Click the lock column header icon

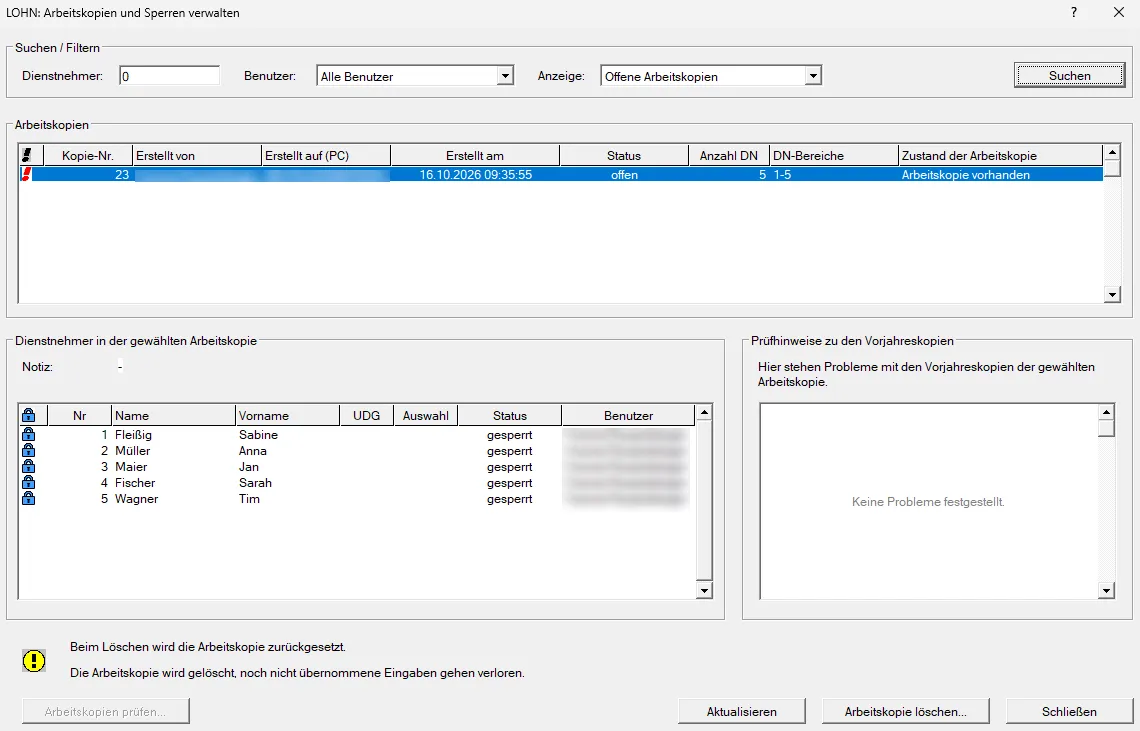point(28,415)
